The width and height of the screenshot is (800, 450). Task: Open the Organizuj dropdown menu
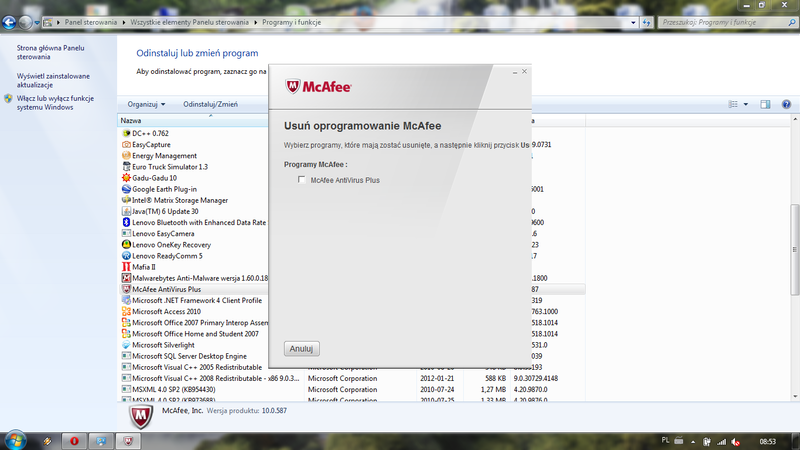[146, 104]
